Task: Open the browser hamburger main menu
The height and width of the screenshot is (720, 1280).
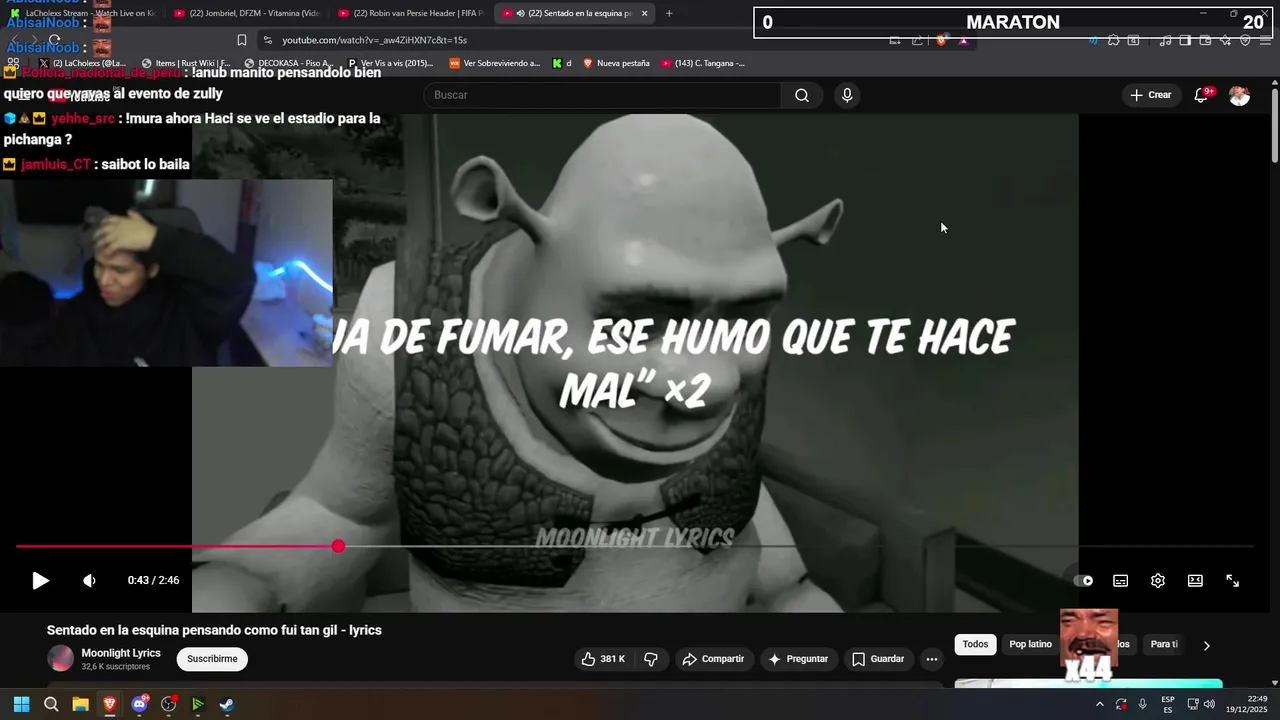Action: 1265,40
